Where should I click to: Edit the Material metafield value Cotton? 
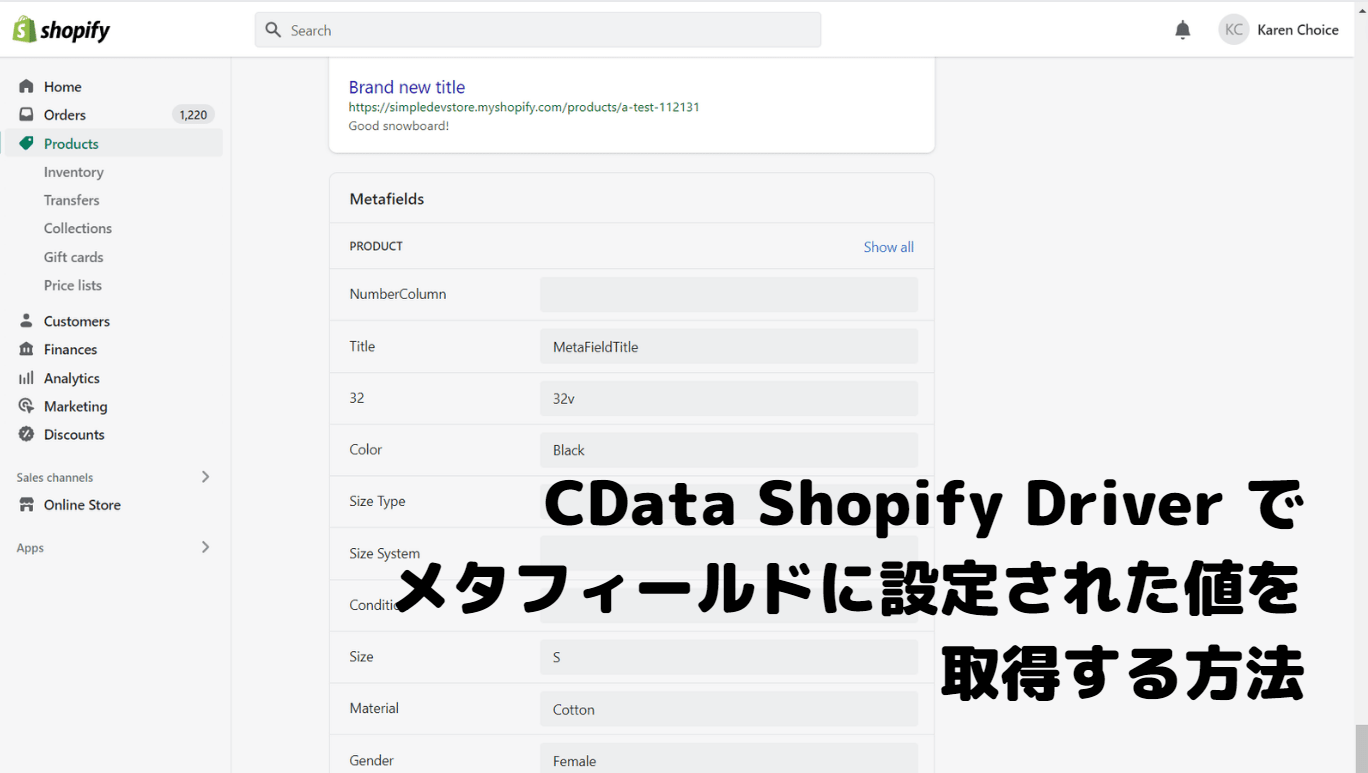coord(729,709)
